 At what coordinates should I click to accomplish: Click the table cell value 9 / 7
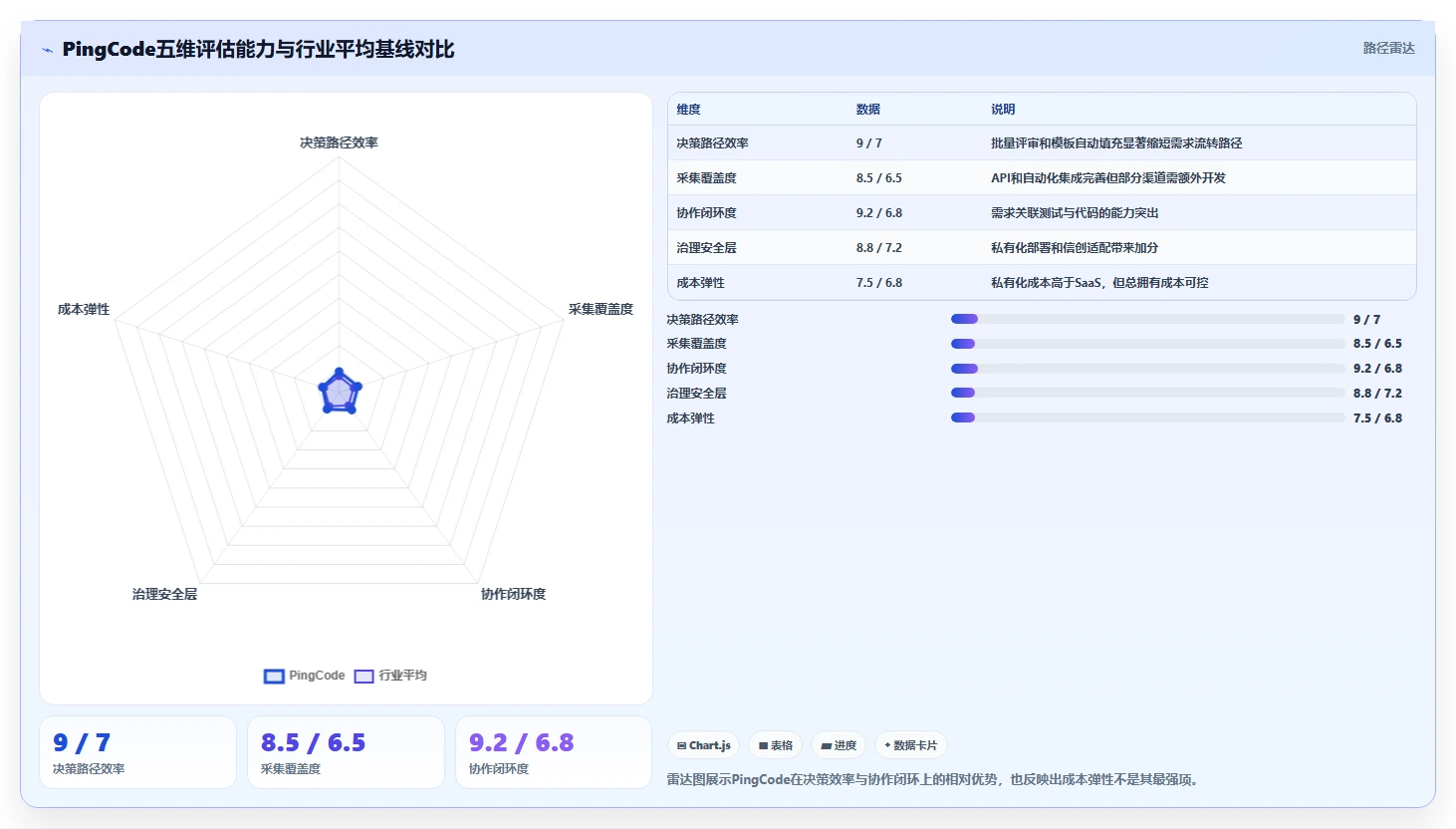[869, 143]
